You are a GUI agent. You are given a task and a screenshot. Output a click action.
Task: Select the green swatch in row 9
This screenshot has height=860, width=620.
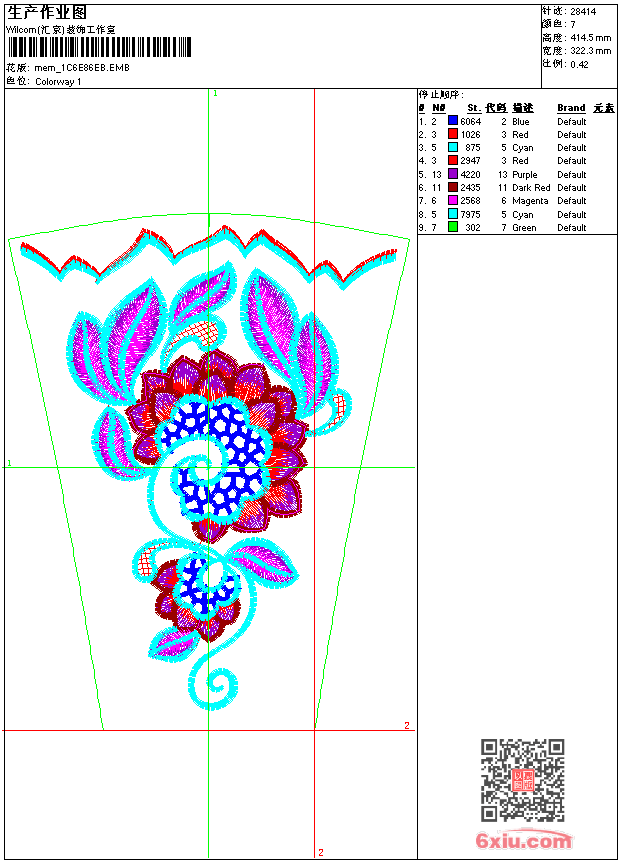(453, 227)
